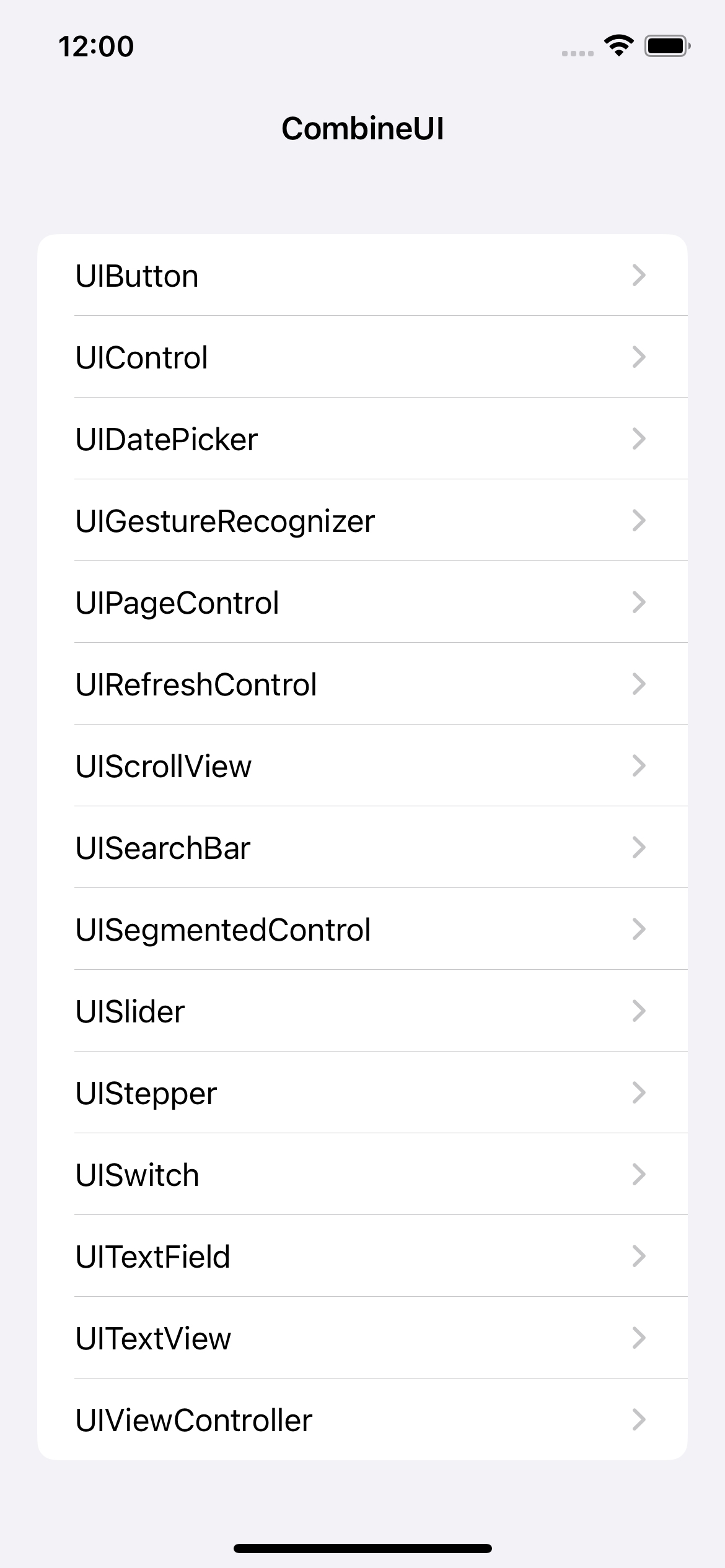This screenshot has height=1568, width=725.
Task: Open the UIControl list item
Action: tap(142, 357)
